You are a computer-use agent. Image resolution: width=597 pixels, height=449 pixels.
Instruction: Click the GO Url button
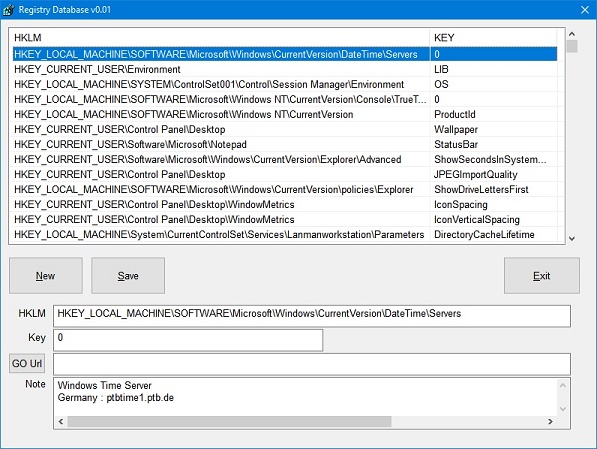(27, 363)
